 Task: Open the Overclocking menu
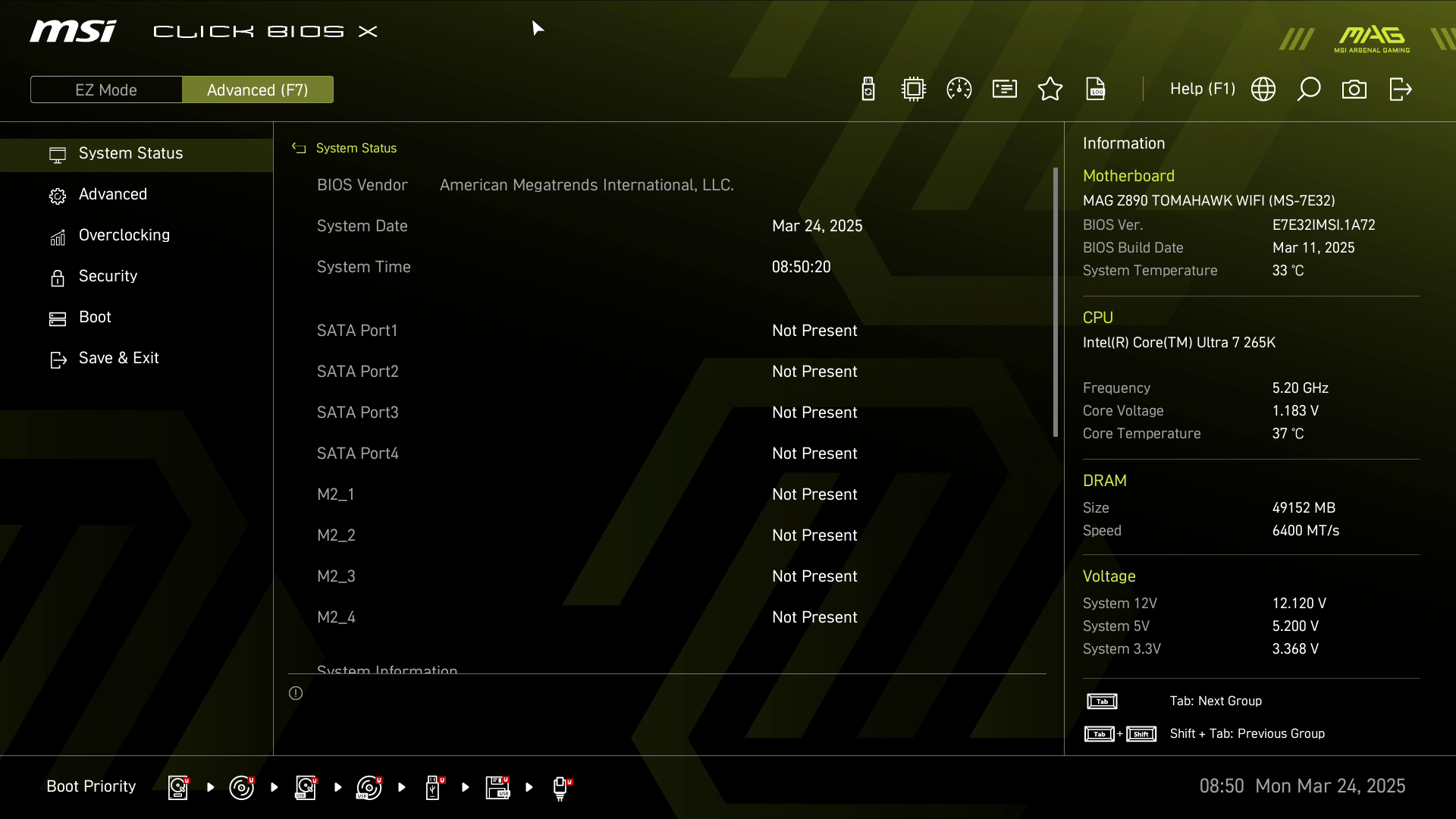point(124,235)
